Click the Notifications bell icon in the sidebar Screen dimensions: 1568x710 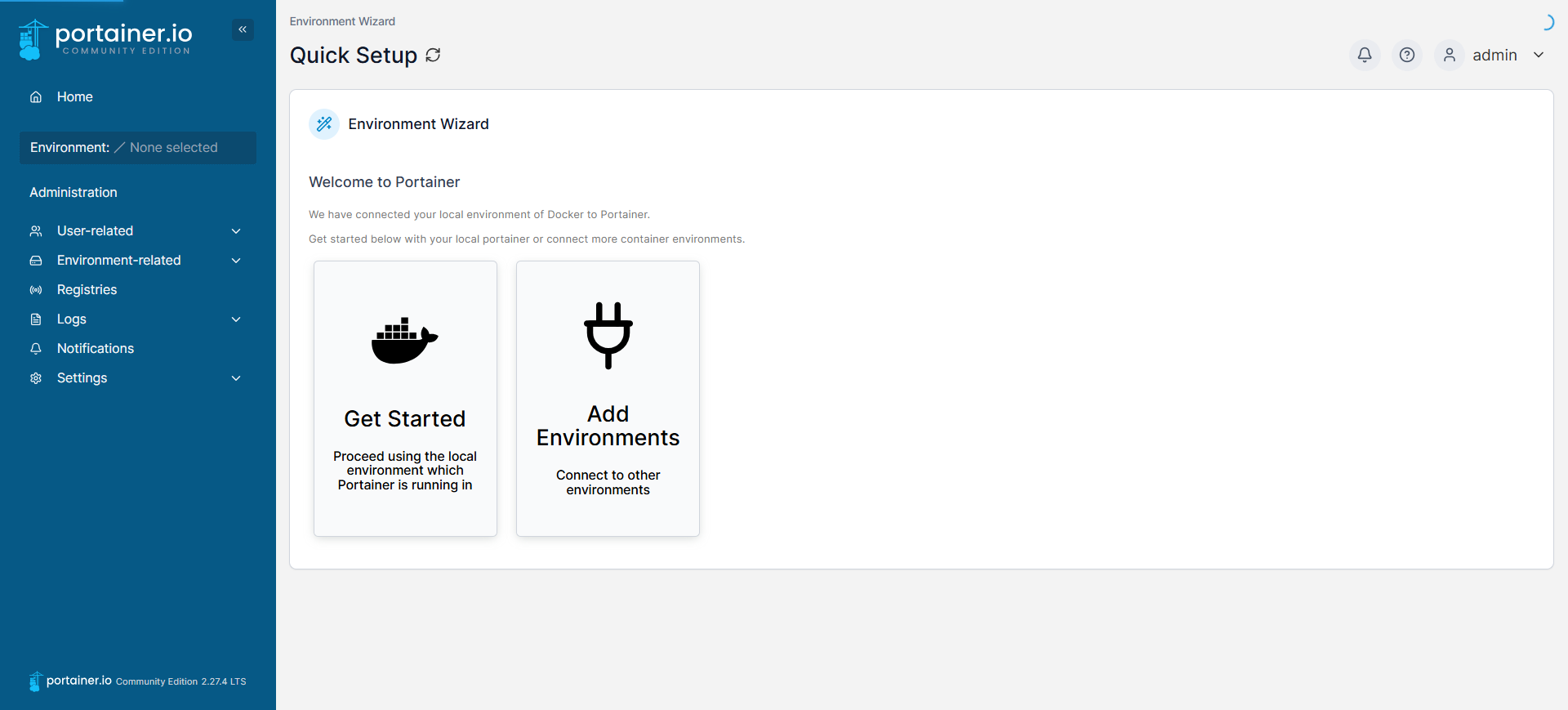[x=36, y=349]
